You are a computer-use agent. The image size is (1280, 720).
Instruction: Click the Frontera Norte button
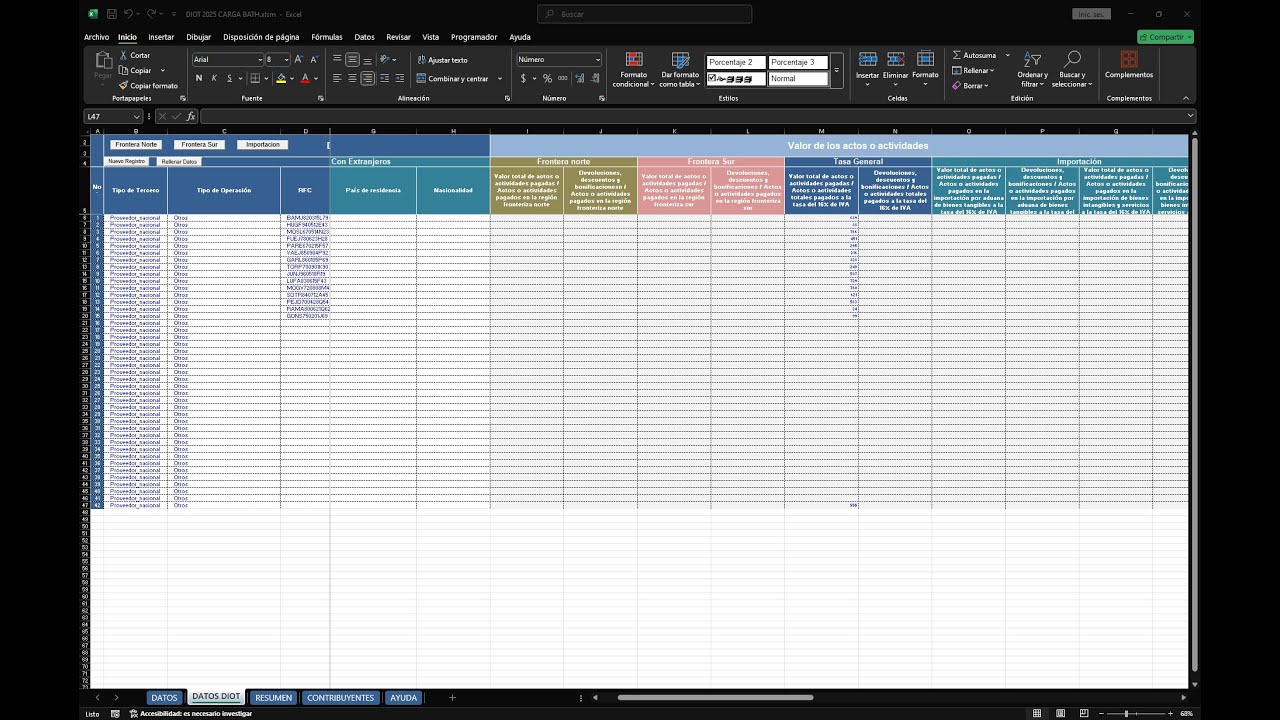[136, 145]
